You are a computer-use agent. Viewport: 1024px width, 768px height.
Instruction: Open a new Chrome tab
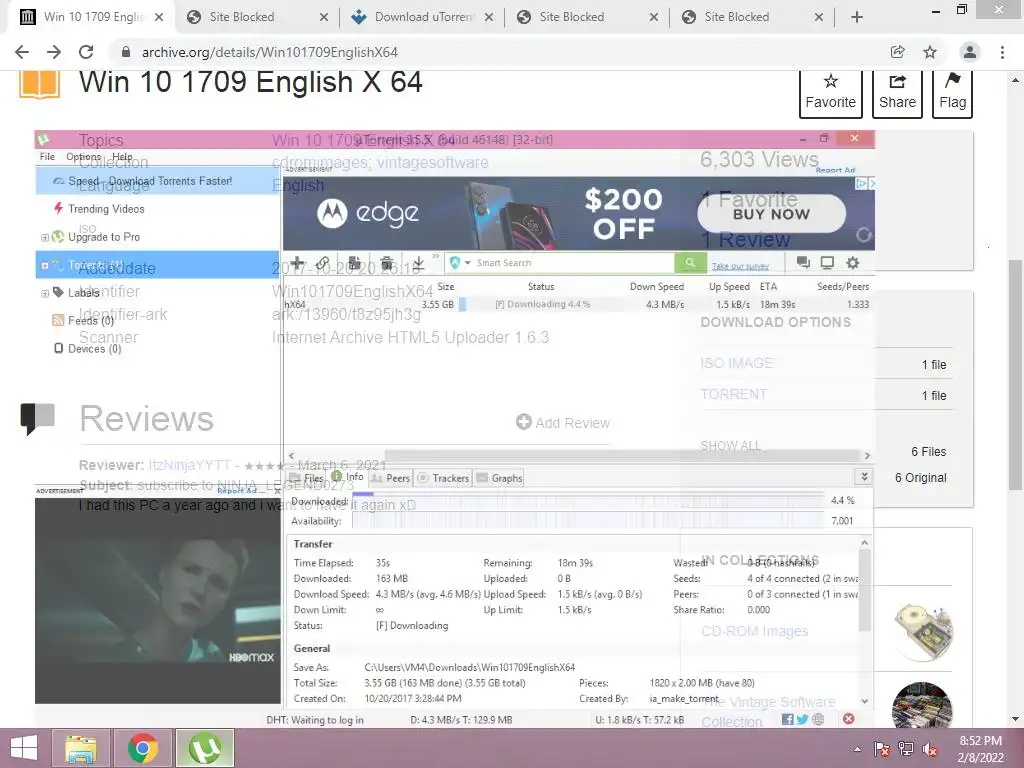click(x=857, y=17)
